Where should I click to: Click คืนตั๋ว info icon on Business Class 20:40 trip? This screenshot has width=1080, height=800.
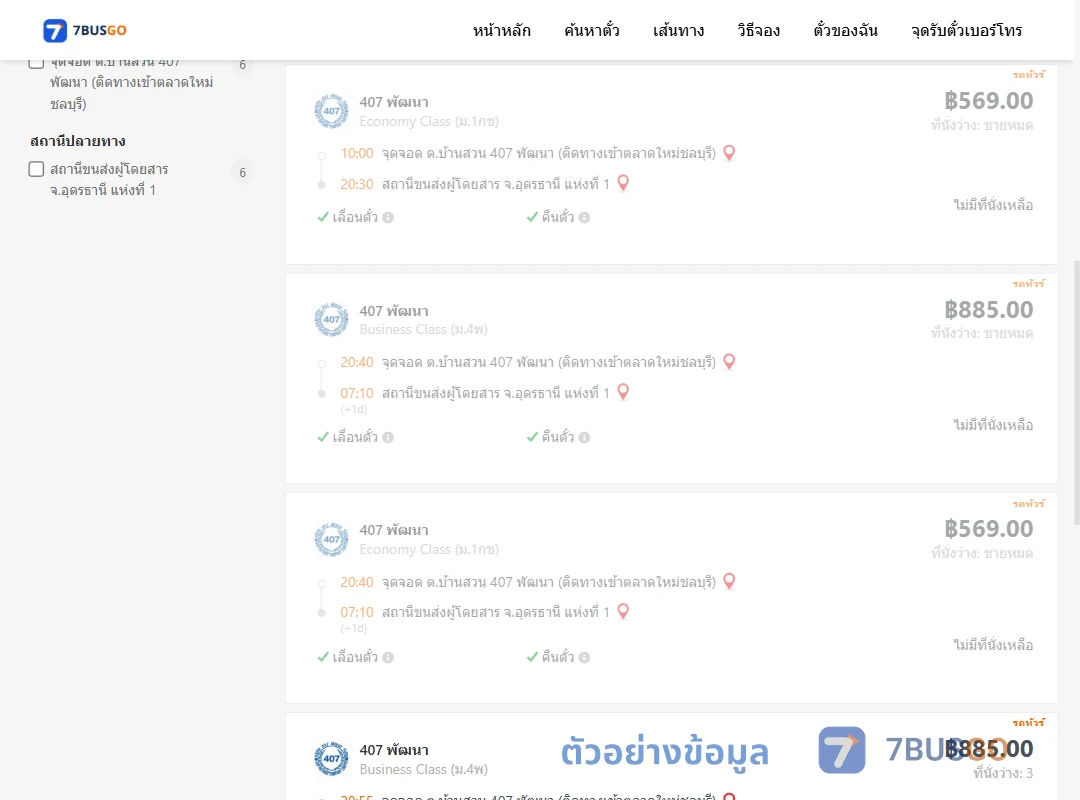click(x=585, y=438)
